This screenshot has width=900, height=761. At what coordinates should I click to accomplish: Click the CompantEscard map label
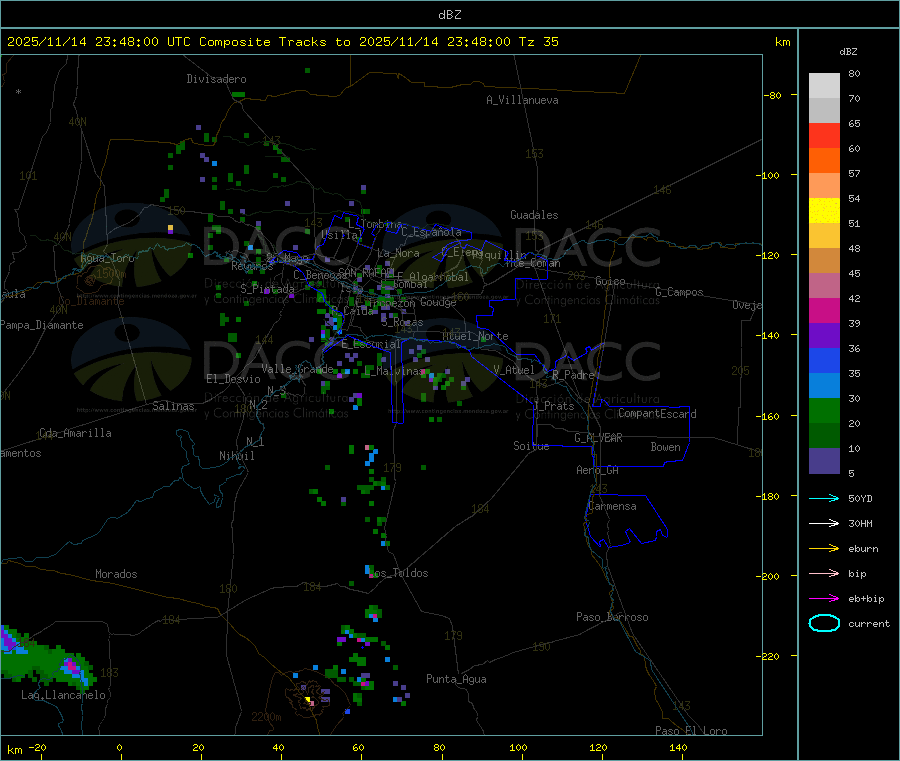(x=657, y=413)
